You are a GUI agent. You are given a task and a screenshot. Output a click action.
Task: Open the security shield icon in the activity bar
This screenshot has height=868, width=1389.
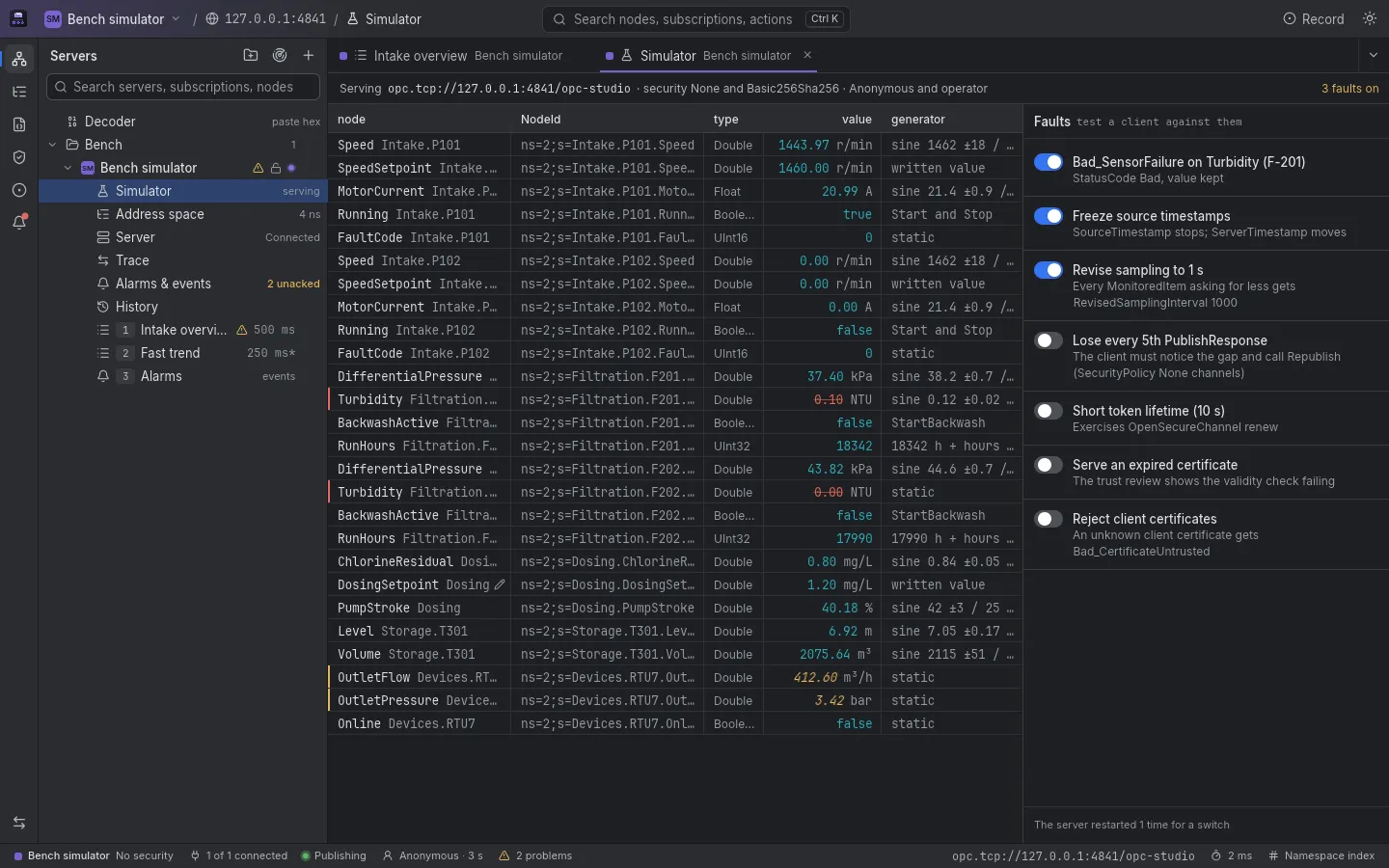(19, 157)
